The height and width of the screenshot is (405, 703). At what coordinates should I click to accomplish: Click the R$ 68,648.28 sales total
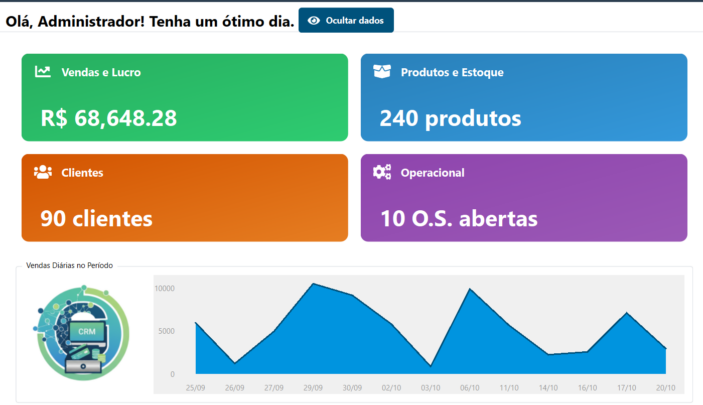(x=109, y=118)
